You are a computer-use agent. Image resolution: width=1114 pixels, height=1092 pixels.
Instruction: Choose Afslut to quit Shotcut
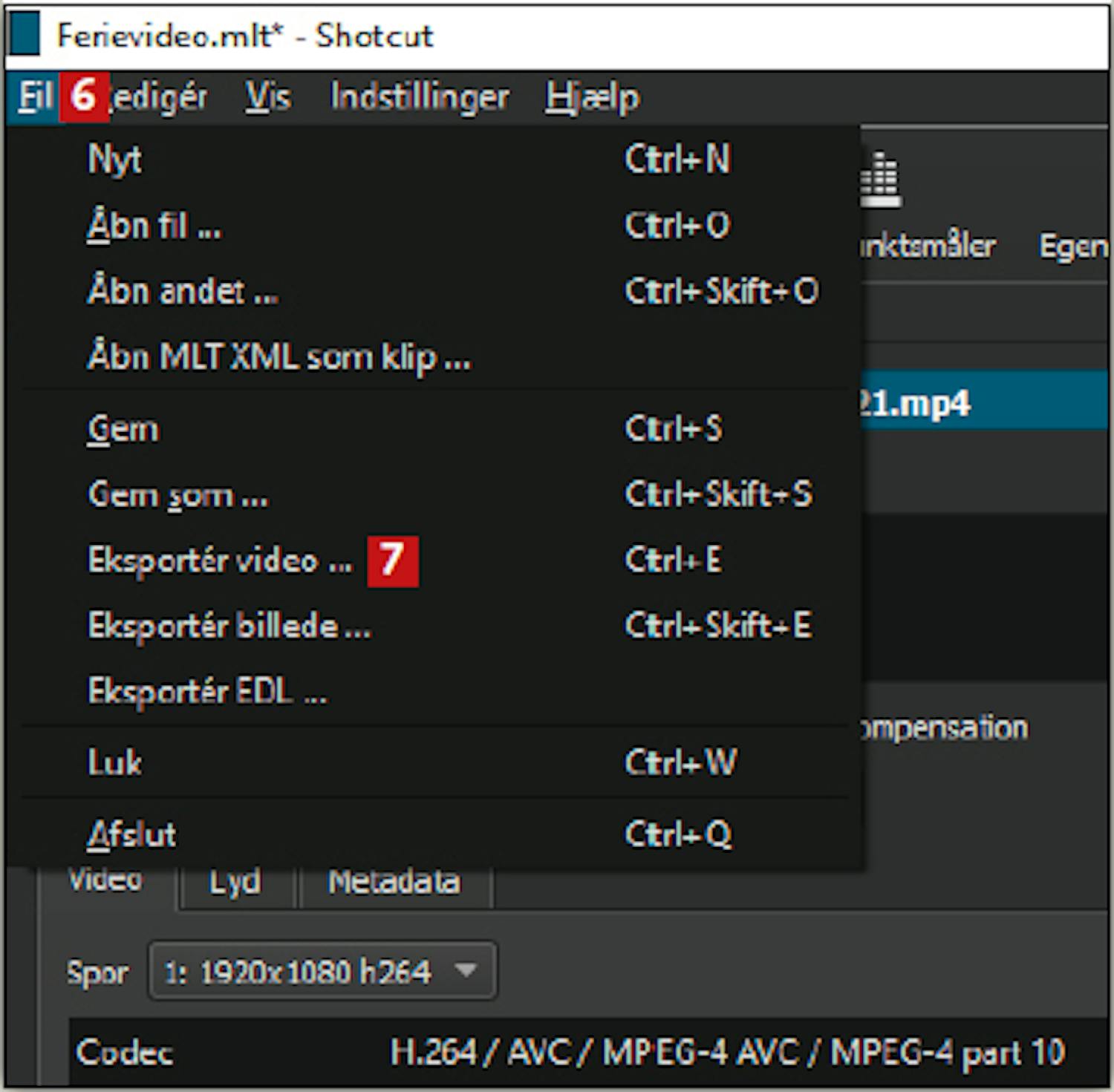click(x=434, y=834)
